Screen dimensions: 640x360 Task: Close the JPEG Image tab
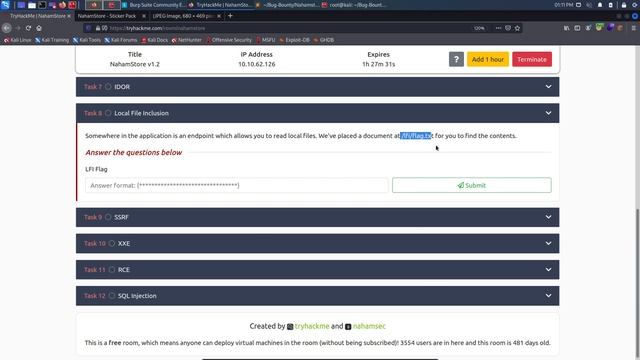point(219,16)
